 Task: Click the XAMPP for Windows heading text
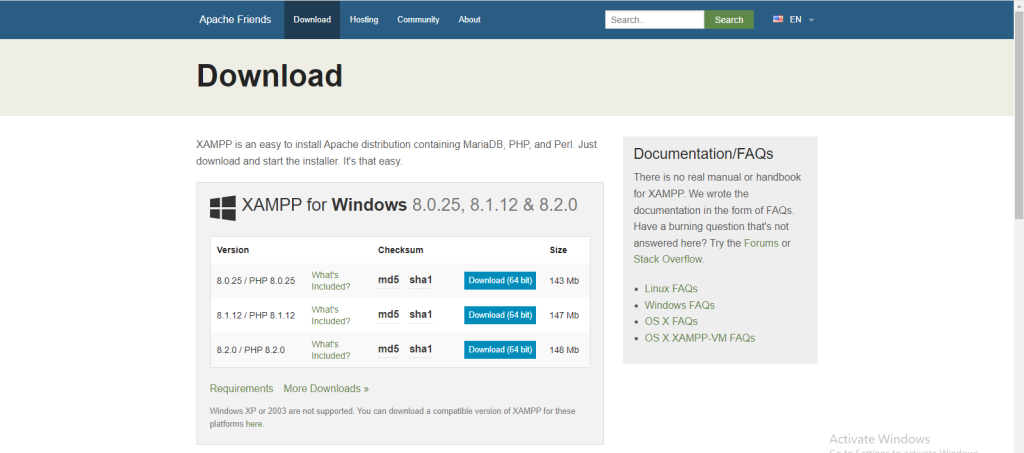click(409, 205)
